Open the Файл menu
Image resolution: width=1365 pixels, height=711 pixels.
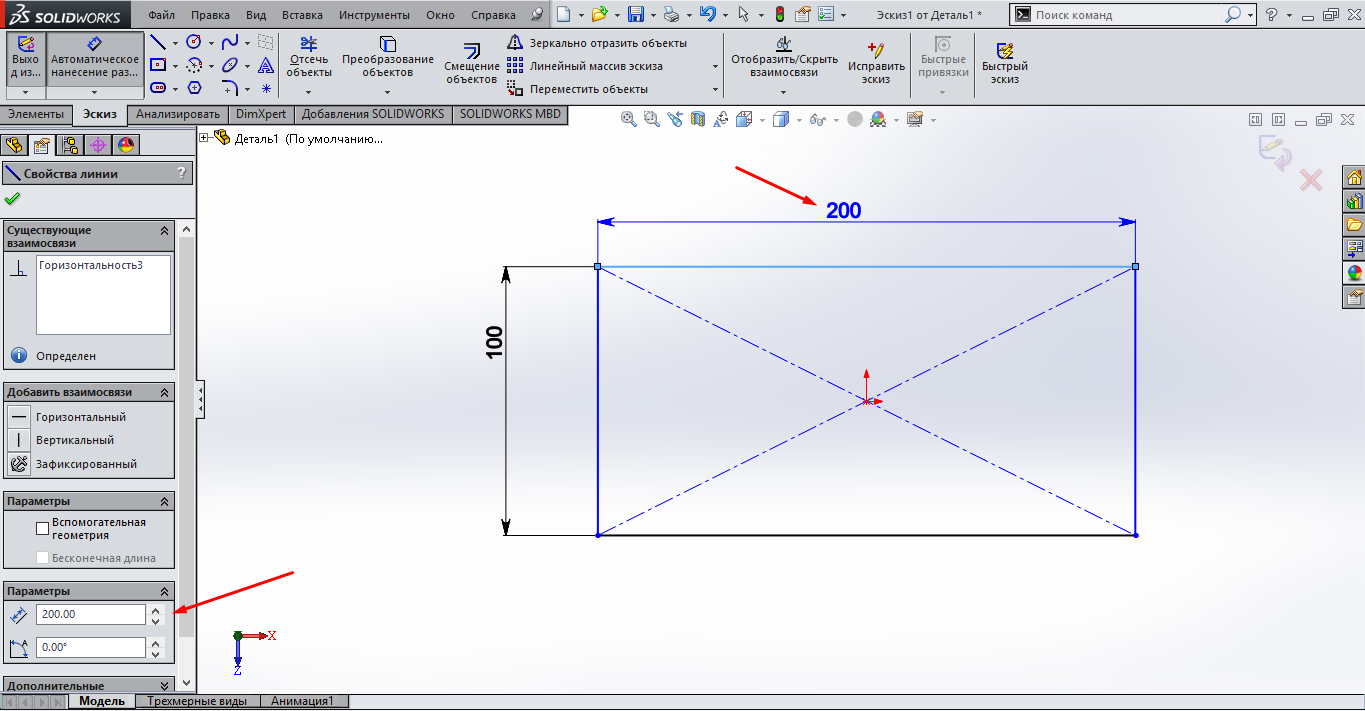[x=161, y=15]
